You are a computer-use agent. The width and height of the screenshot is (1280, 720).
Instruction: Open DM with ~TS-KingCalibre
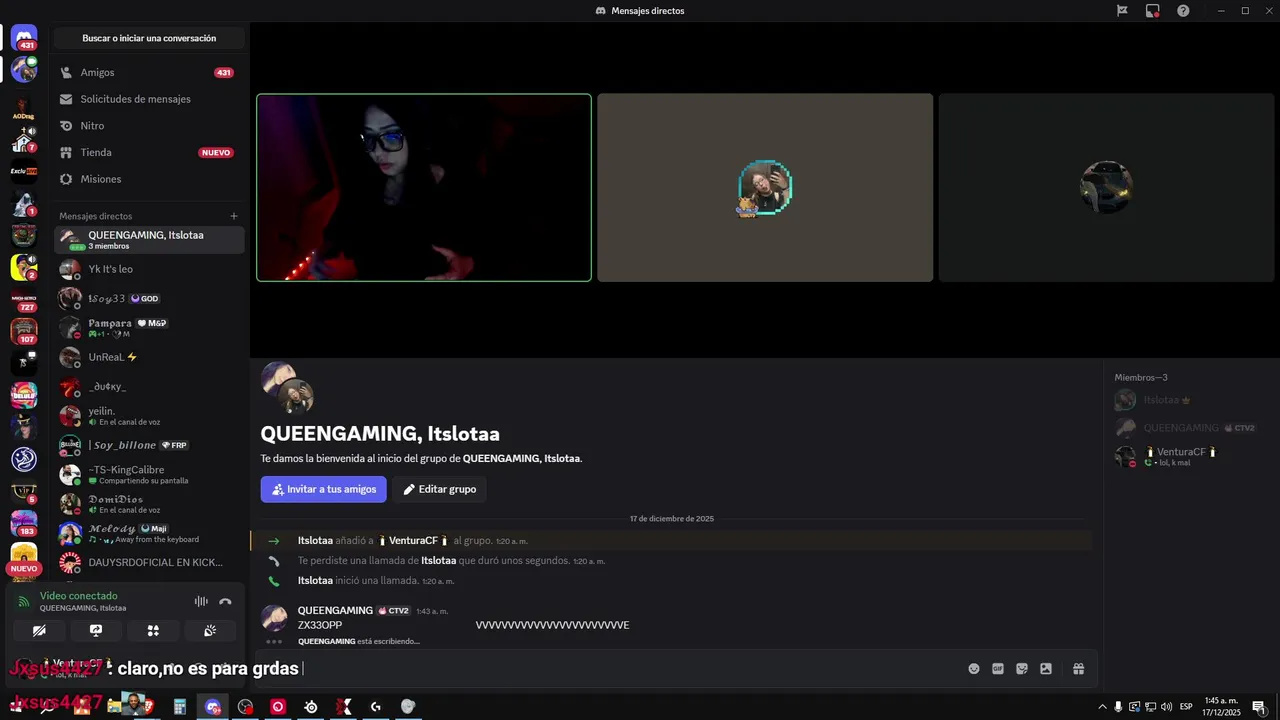148,475
